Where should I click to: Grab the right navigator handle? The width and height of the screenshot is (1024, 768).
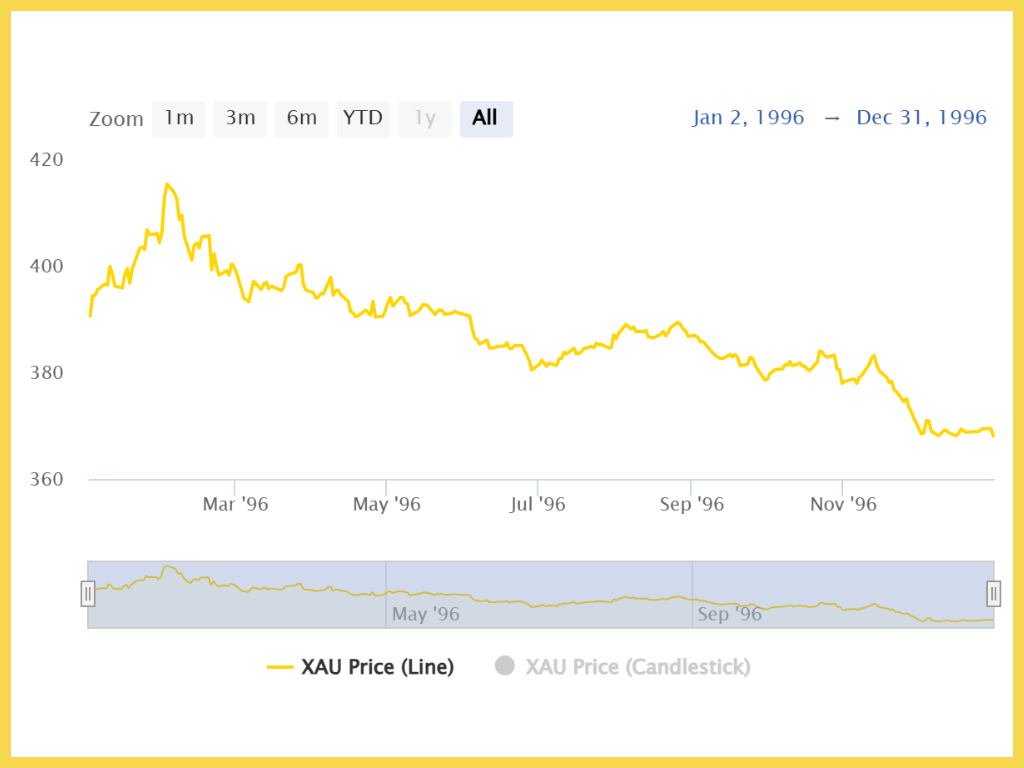pyautogui.click(x=993, y=594)
